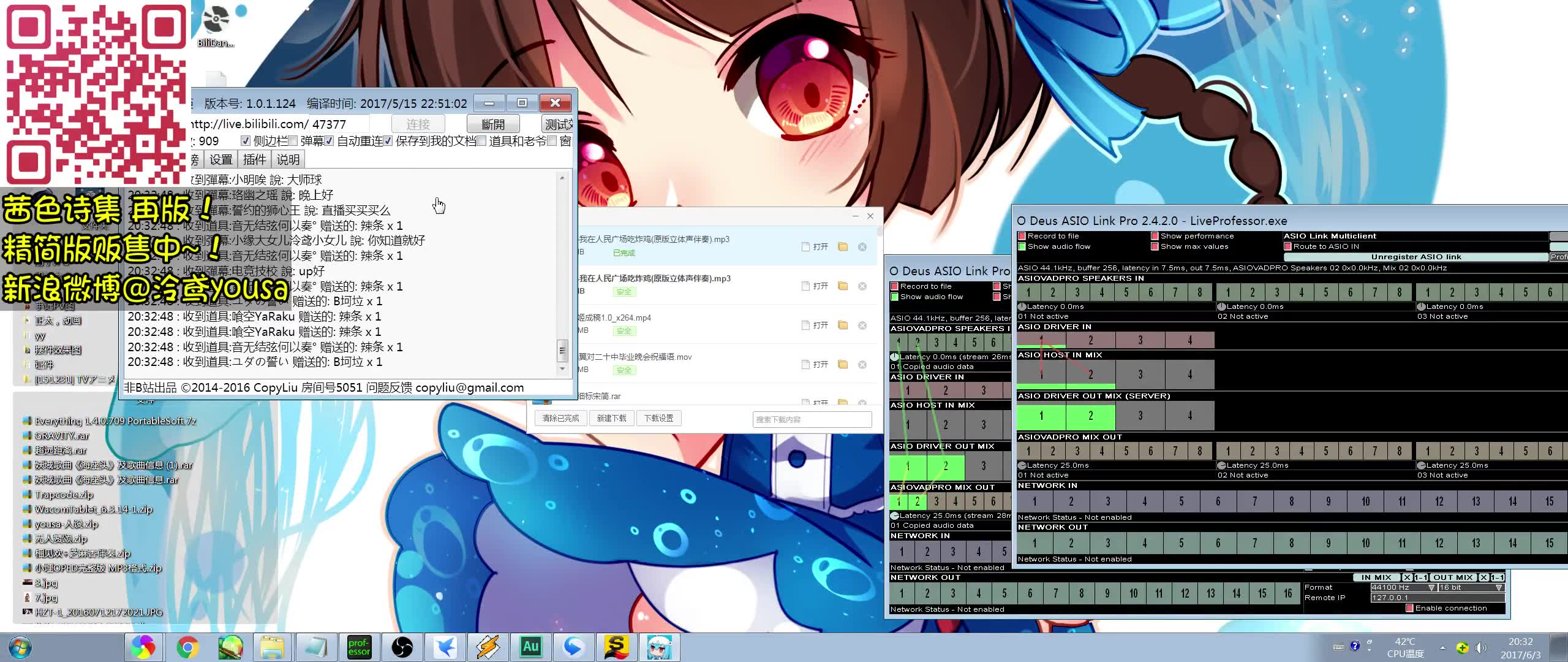Open the 44100 Hz format dropdown
1568x662 pixels.
1403,587
